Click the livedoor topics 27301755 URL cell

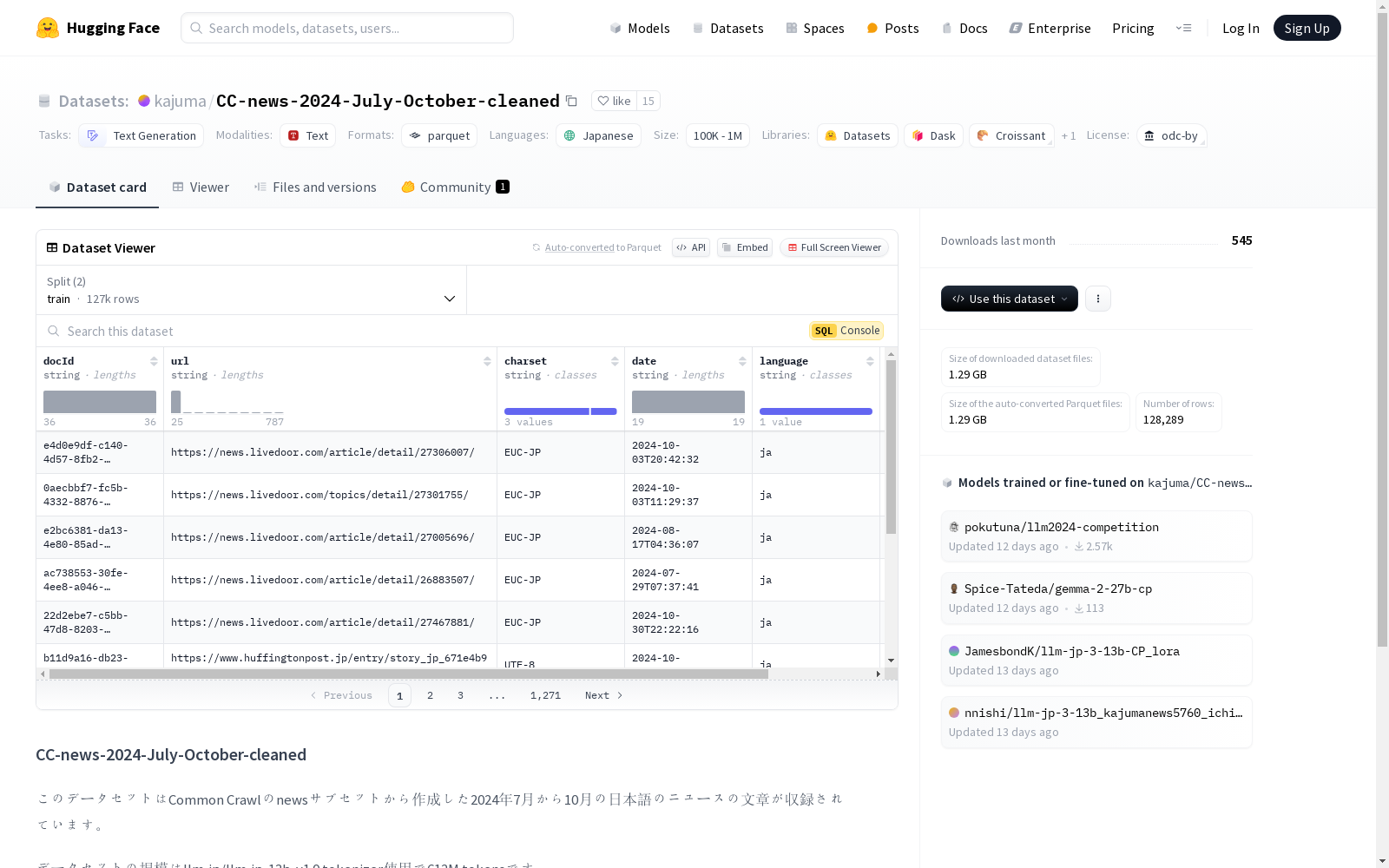tap(330, 495)
